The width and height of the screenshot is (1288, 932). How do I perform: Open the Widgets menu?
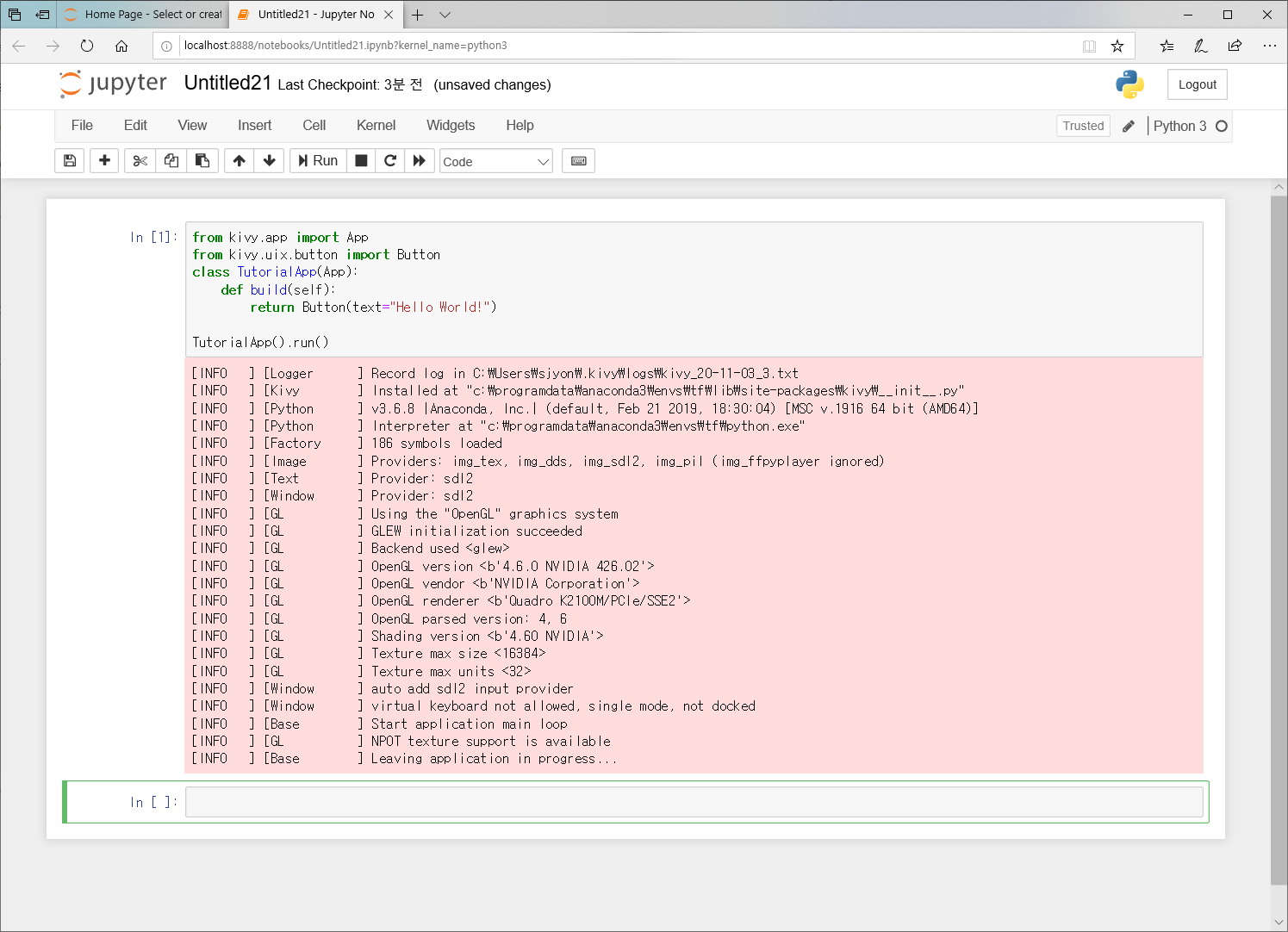point(451,125)
